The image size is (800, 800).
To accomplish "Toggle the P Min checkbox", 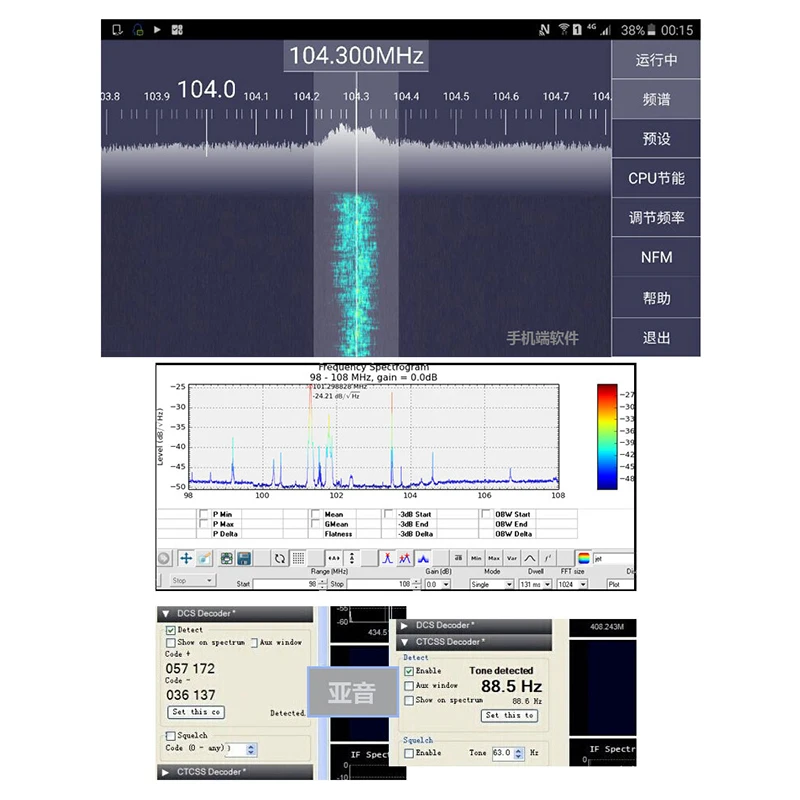I will click(204, 514).
